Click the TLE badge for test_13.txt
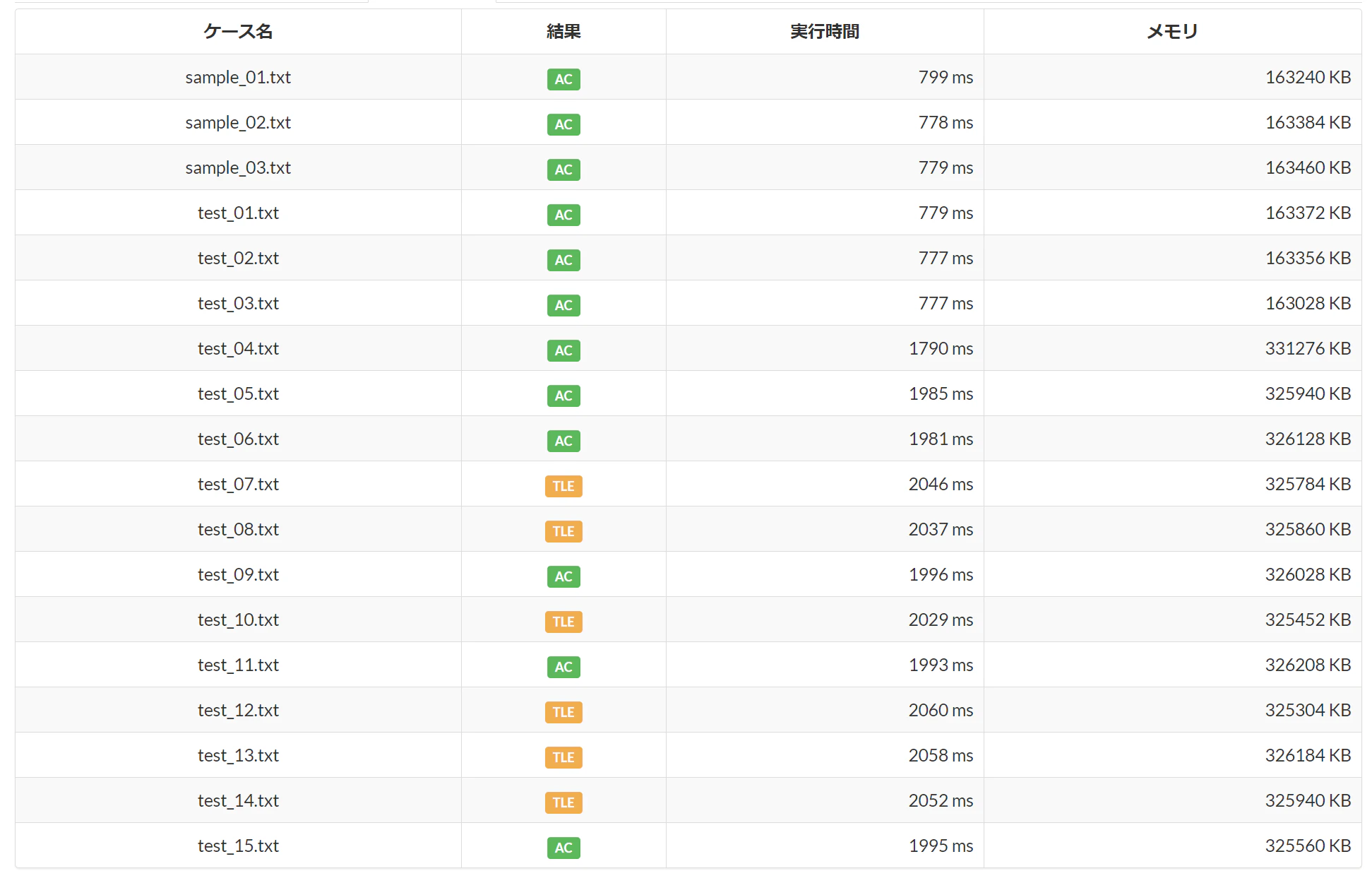 563,757
